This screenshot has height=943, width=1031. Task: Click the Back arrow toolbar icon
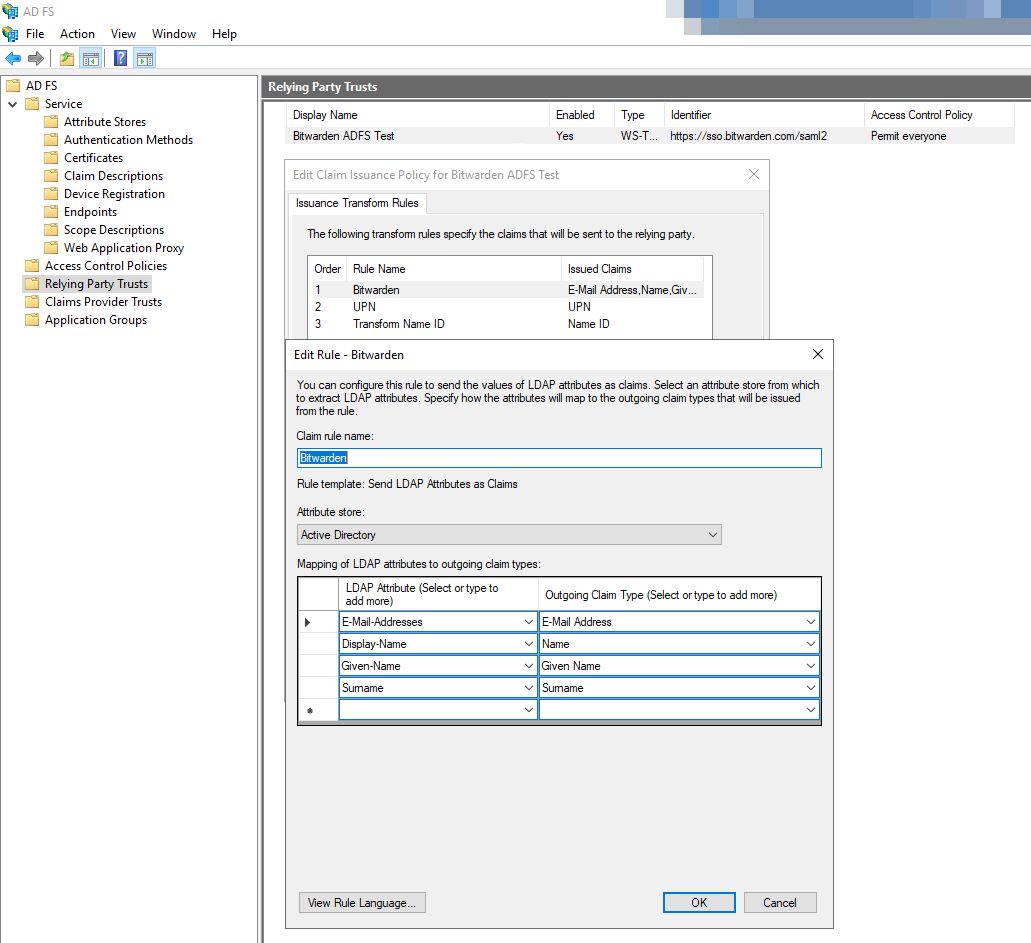tap(13, 59)
